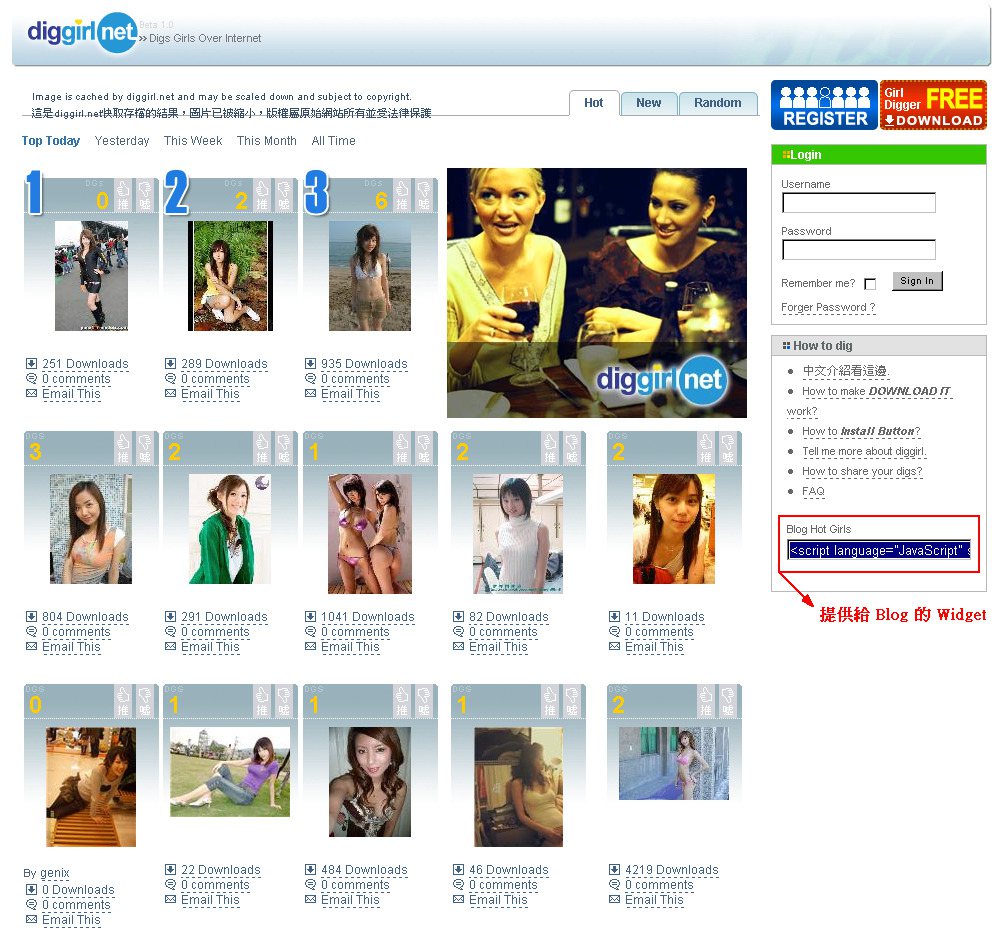Viewport: 1002px width, 935px height.
Task: Switch to the New tab
Action: coord(648,103)
